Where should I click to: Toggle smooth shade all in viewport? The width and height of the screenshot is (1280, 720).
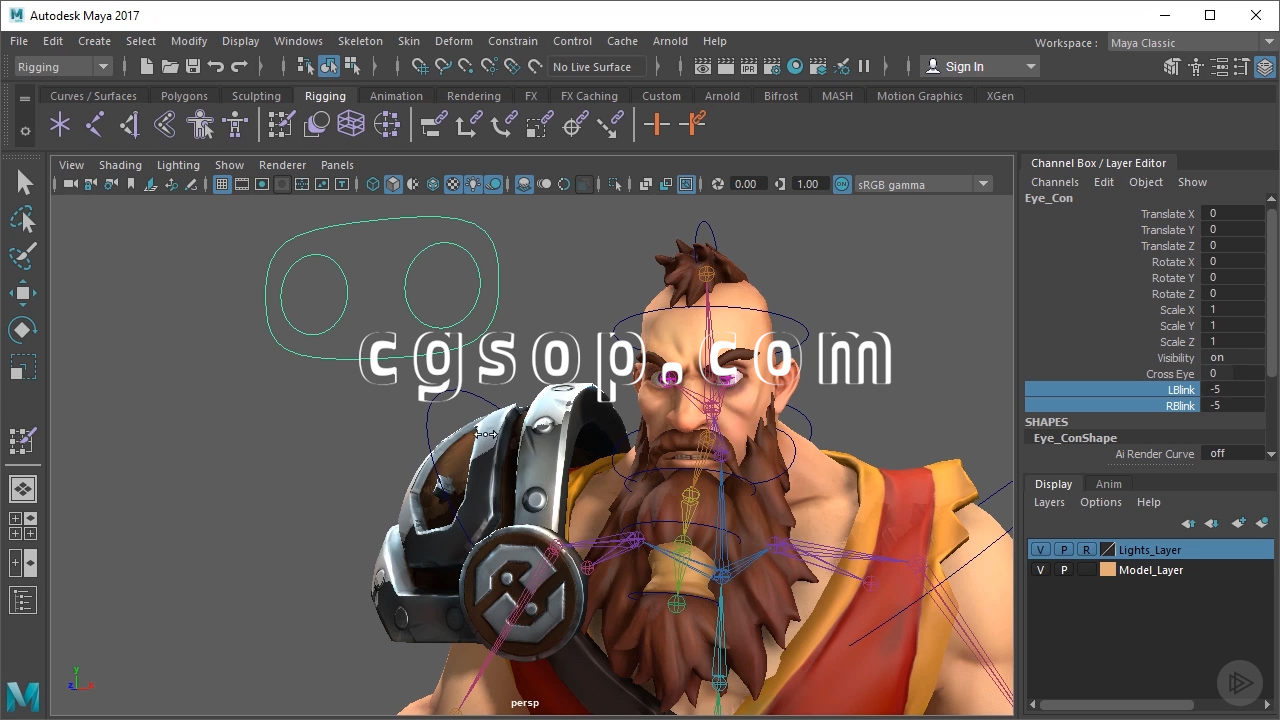393,184
